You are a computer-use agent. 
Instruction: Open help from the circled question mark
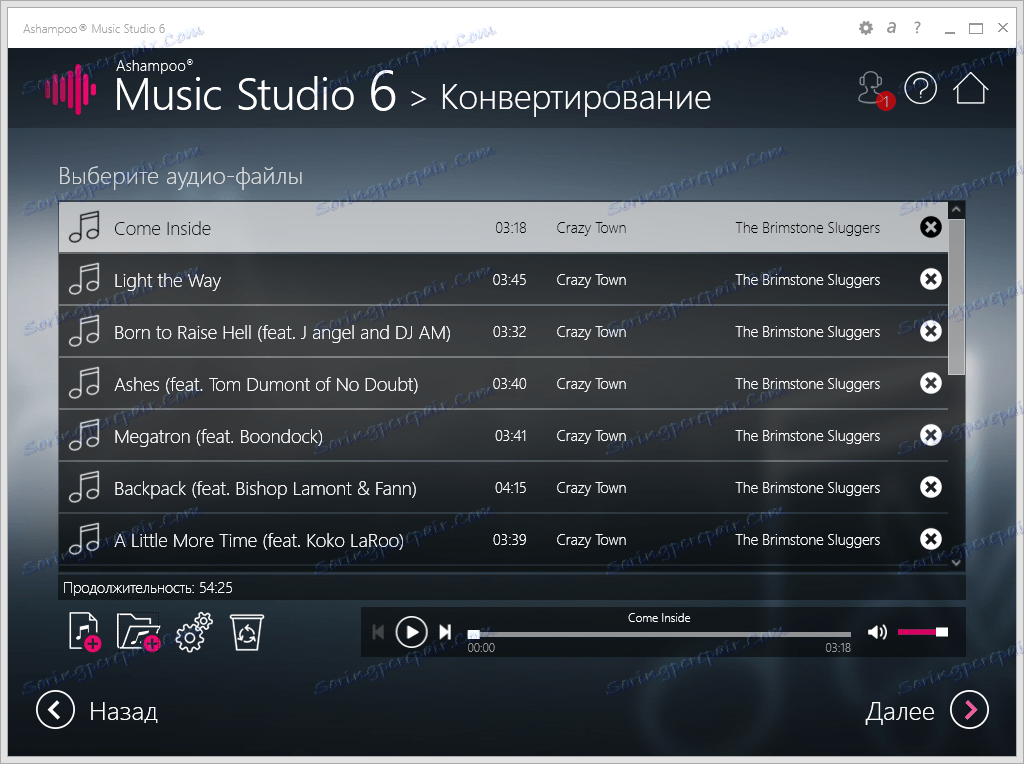point(921,88)
